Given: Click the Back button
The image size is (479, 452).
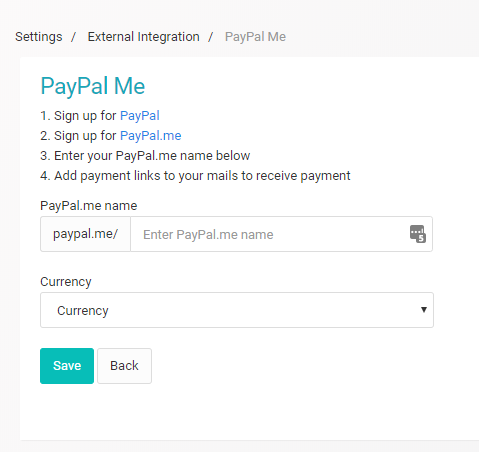Looking at the screenshot, I should point(124,366).
